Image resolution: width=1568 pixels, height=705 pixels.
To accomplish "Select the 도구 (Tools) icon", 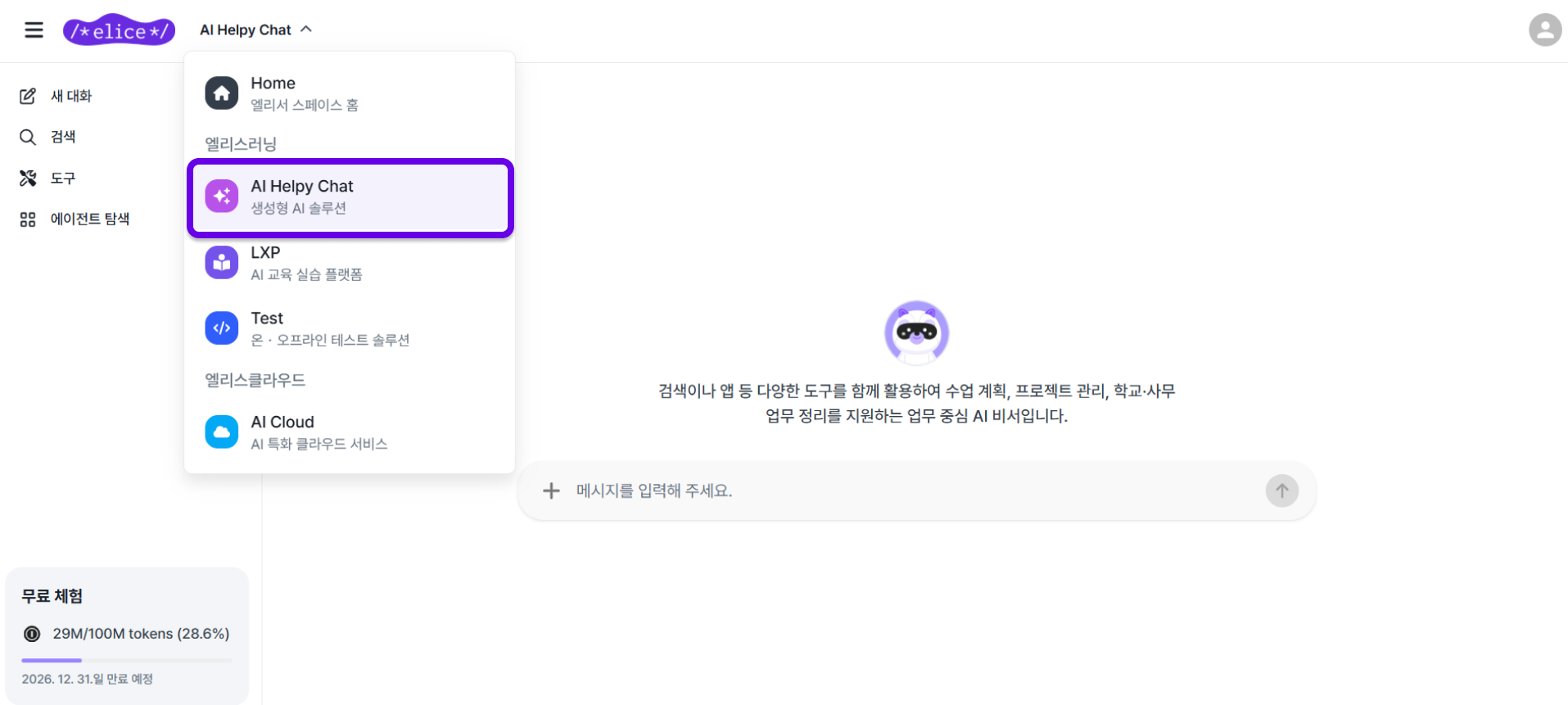I will [x=28, y=178].
